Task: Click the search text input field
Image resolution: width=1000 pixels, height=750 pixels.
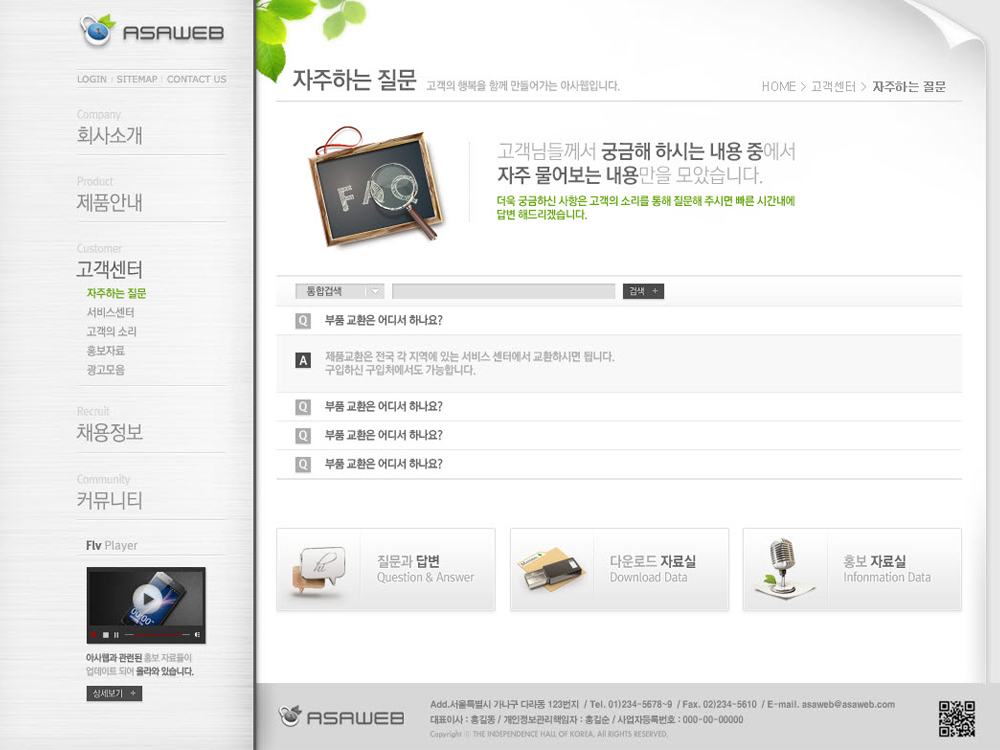Action: click(x=503, y=291)
